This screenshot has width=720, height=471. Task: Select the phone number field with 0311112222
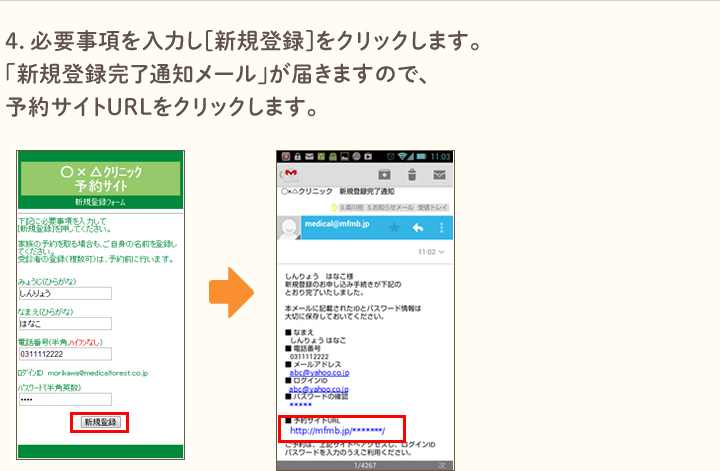coord(64,353)
